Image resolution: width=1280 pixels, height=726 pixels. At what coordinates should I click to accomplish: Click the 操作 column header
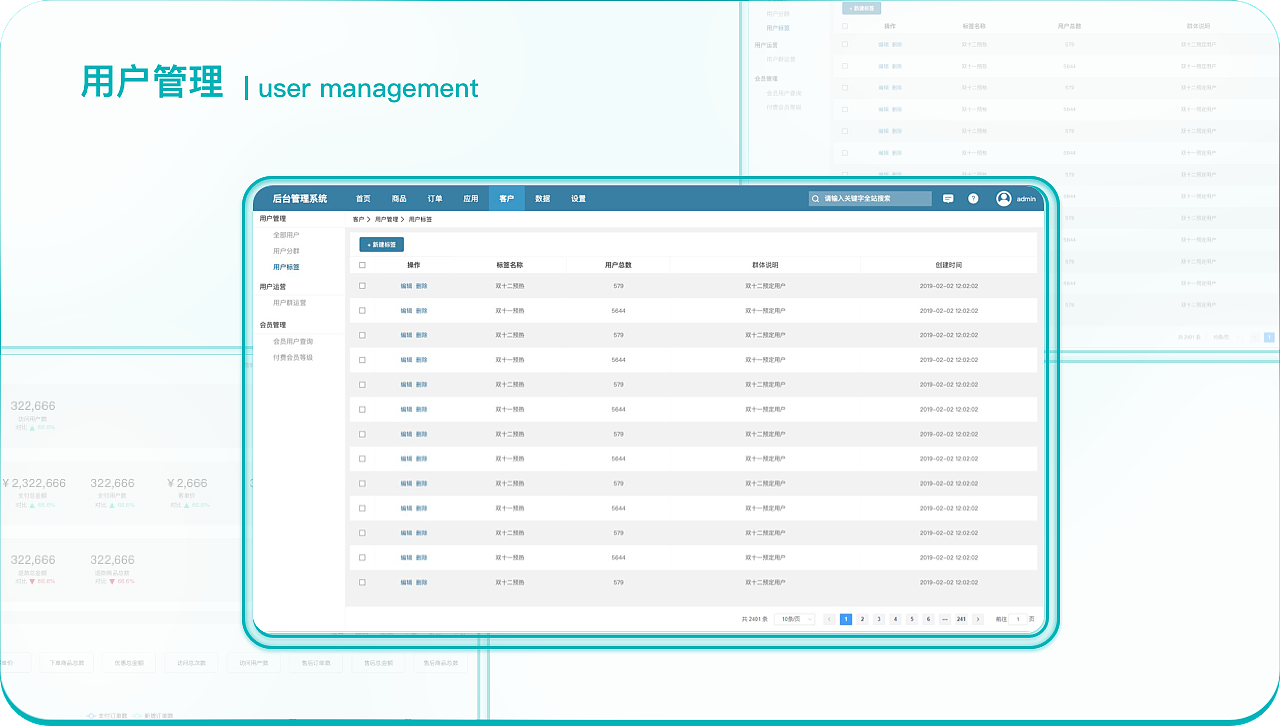tap(414, 265)
